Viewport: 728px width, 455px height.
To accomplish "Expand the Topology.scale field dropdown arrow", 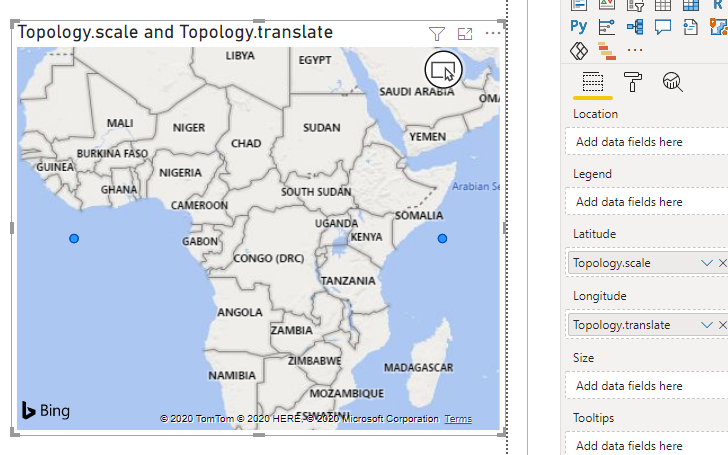I will coord(707,263).
